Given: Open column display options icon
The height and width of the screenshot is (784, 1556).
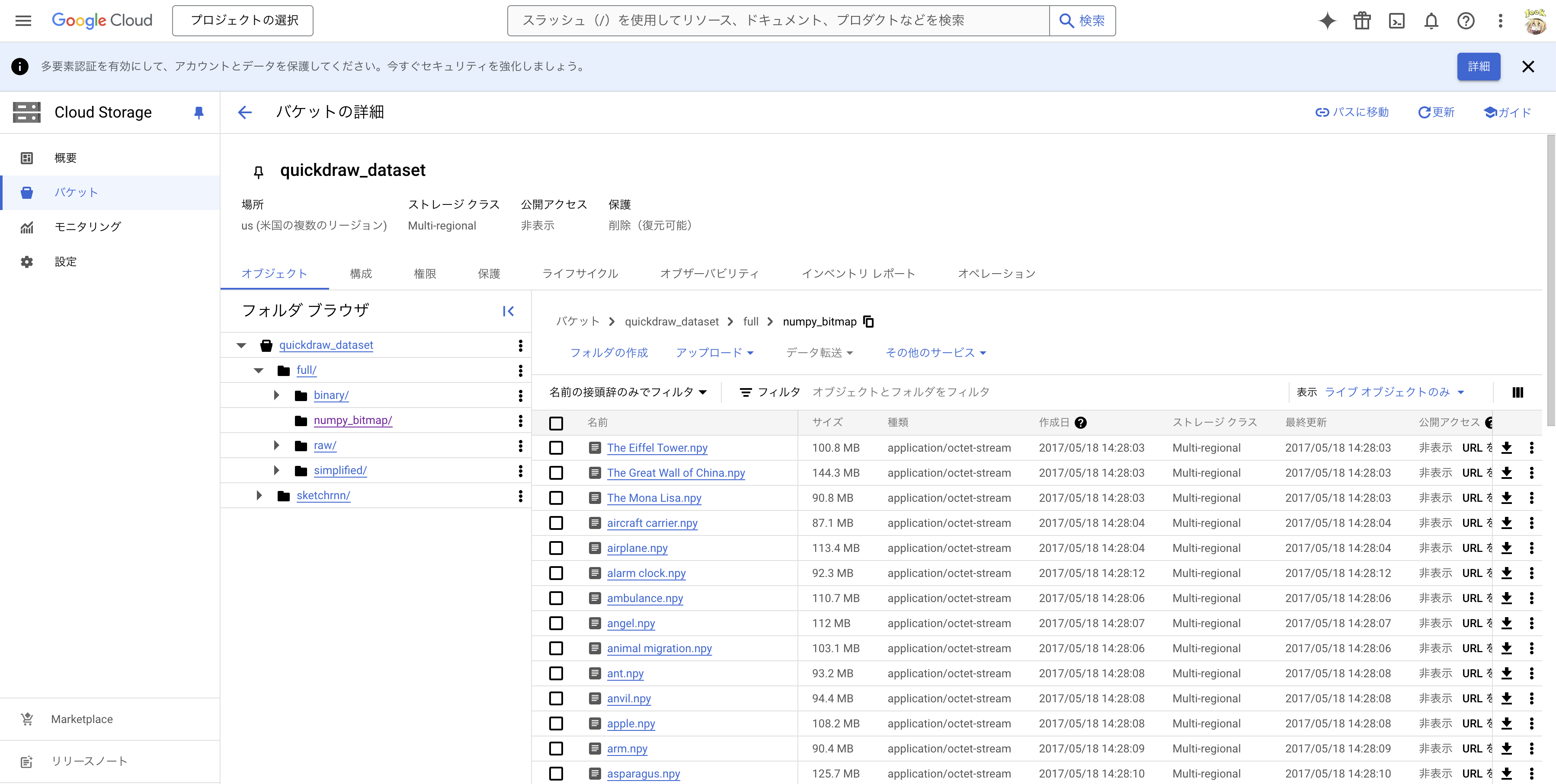Looking at the screenshot, I should tap(1518, 392).
